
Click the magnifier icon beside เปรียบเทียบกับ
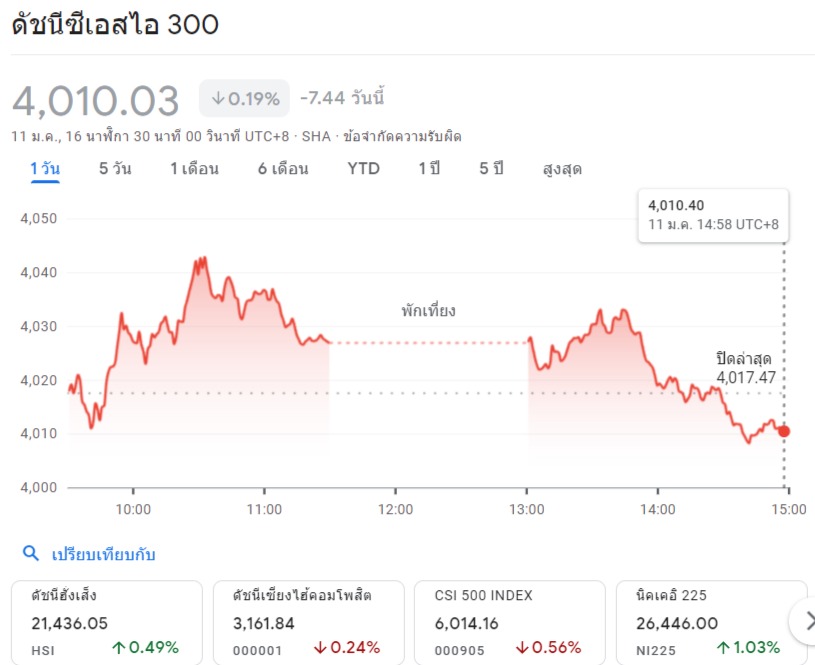click(31, 554)
